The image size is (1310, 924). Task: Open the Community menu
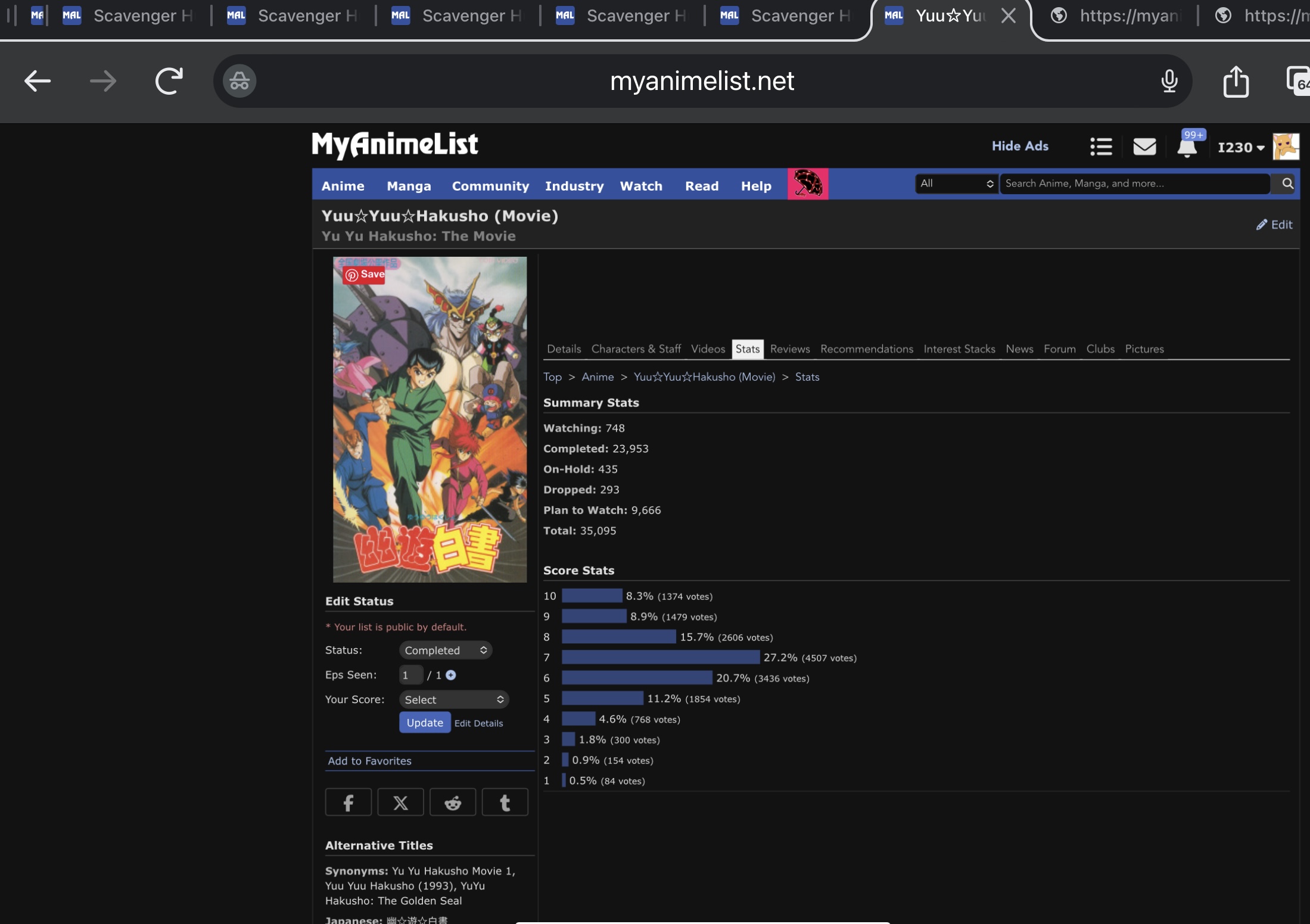click(490, 186)
